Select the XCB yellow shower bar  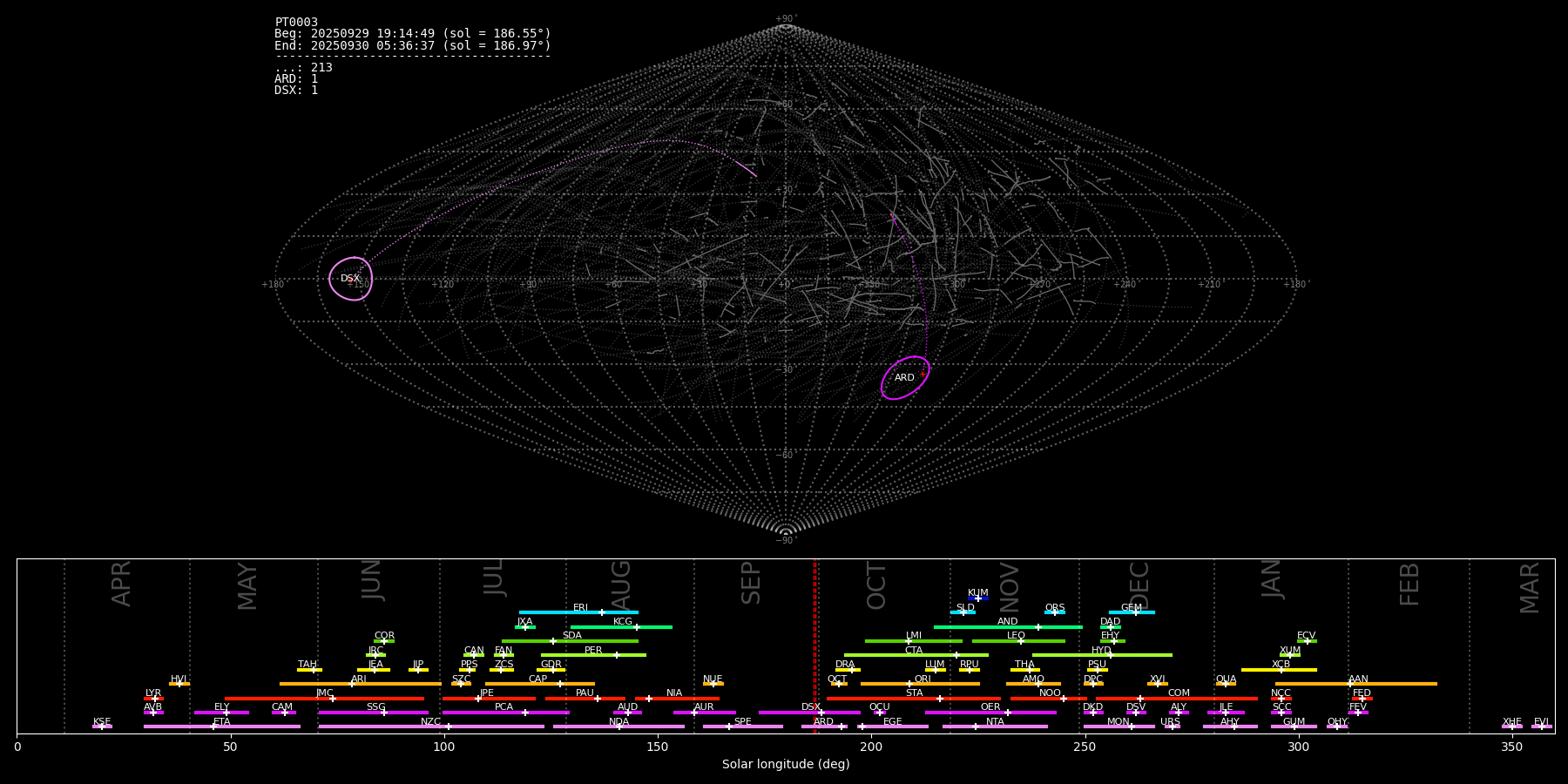tap(1279, 670)
